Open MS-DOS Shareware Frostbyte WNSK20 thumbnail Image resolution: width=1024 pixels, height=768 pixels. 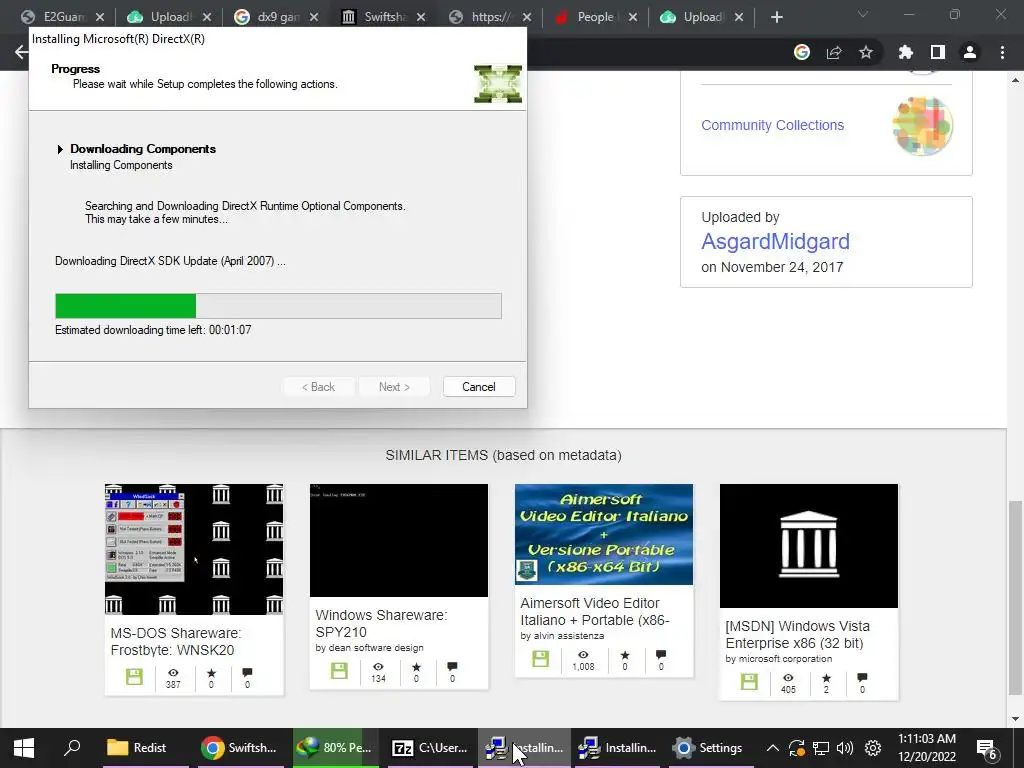click(194, 549)
